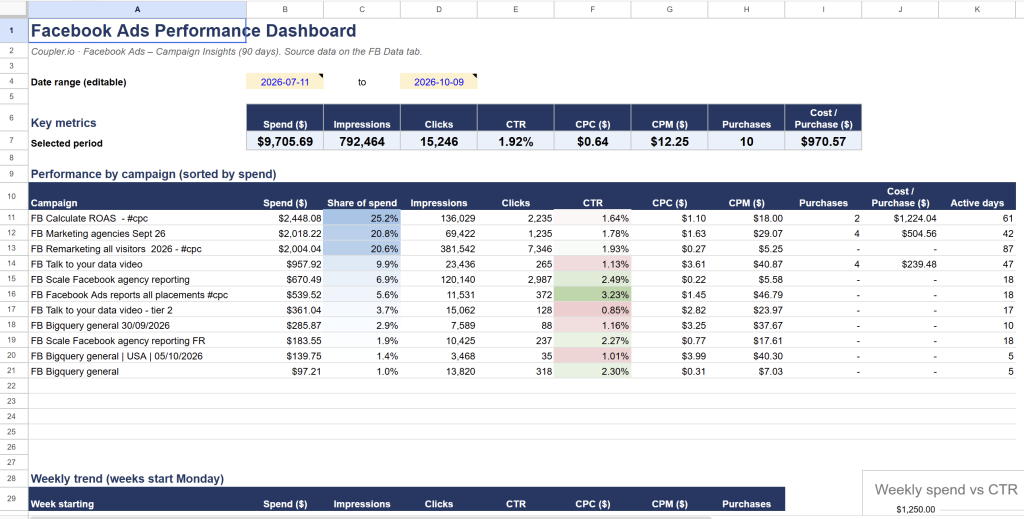Click the Facebook Ads Performance Dashboard title cell
Image resolution: width=1024 pixels, height=519 pixels.
(137, 31)
